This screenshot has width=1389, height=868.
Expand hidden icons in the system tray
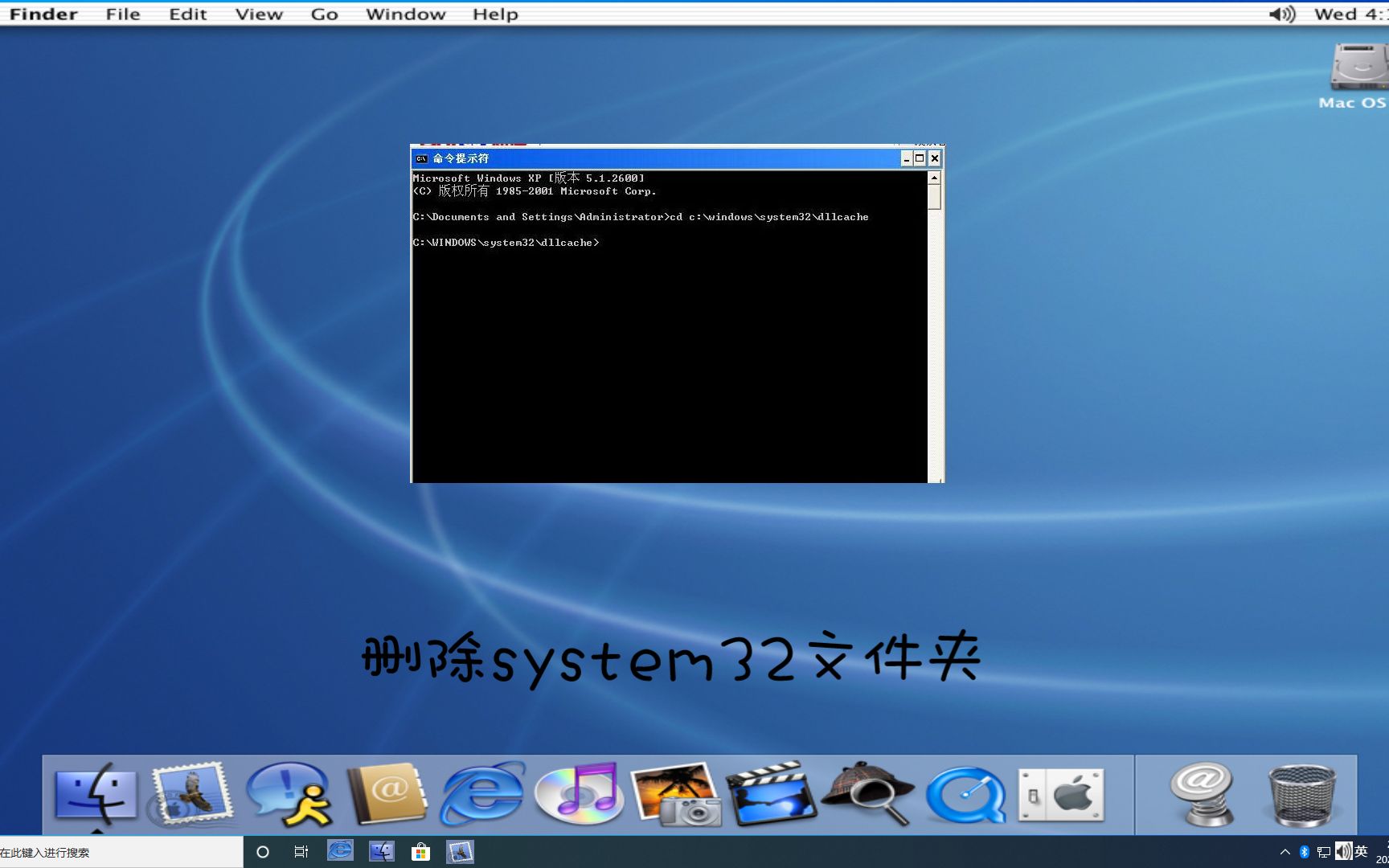click(1285, 852)
